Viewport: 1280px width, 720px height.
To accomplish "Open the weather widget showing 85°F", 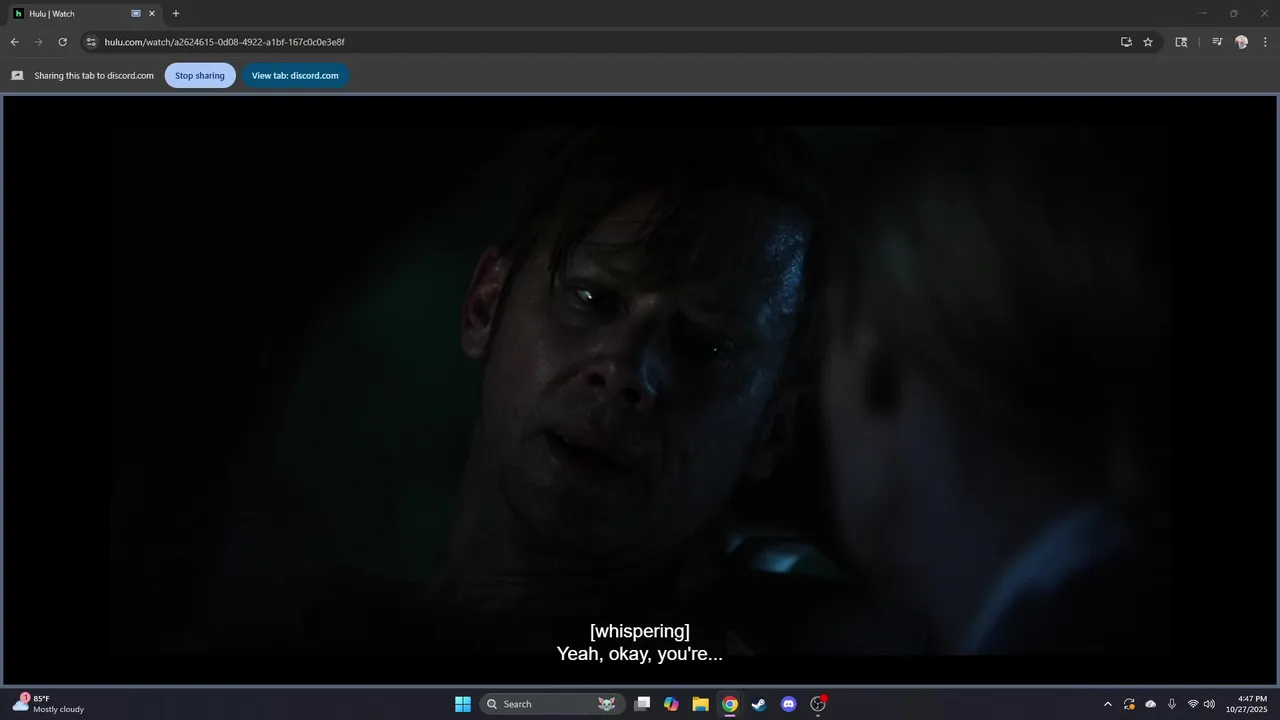I will coord(48,704).
